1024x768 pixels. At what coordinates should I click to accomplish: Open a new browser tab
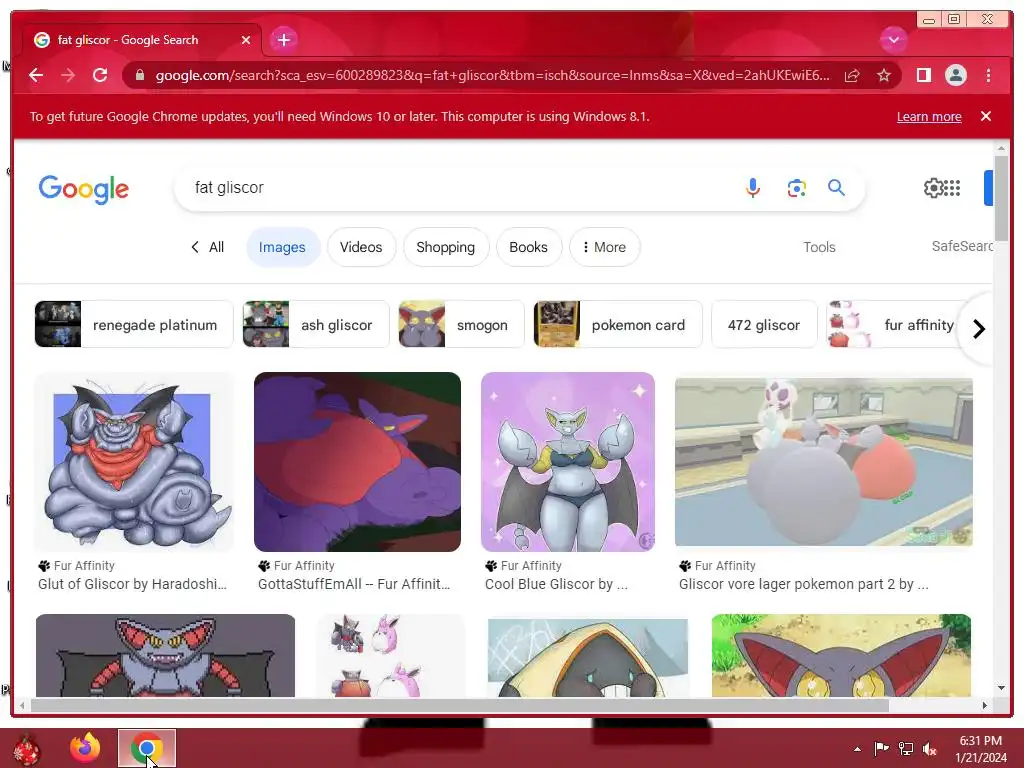tap(283, 40)
